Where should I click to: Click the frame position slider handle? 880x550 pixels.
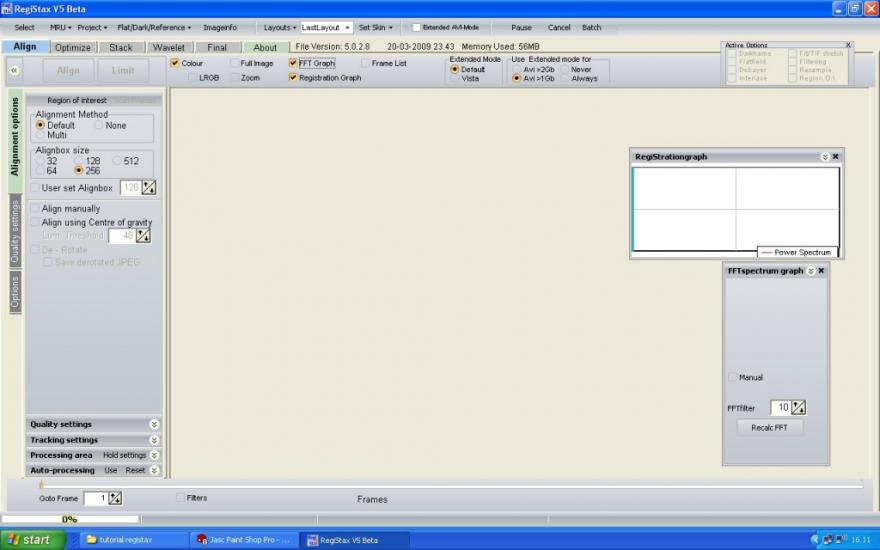[41, 485]
